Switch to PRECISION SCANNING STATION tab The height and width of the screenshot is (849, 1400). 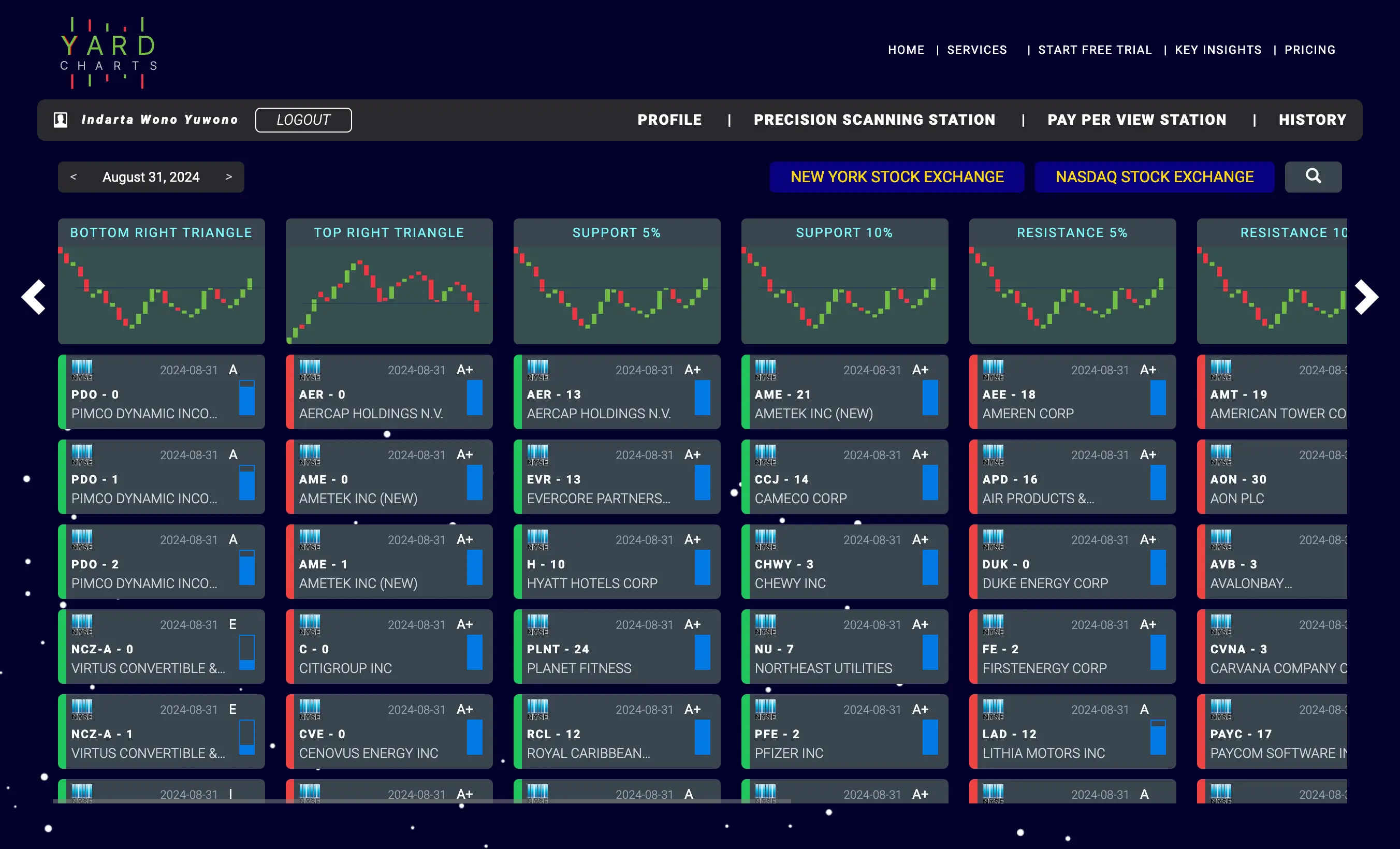point(874,120)
